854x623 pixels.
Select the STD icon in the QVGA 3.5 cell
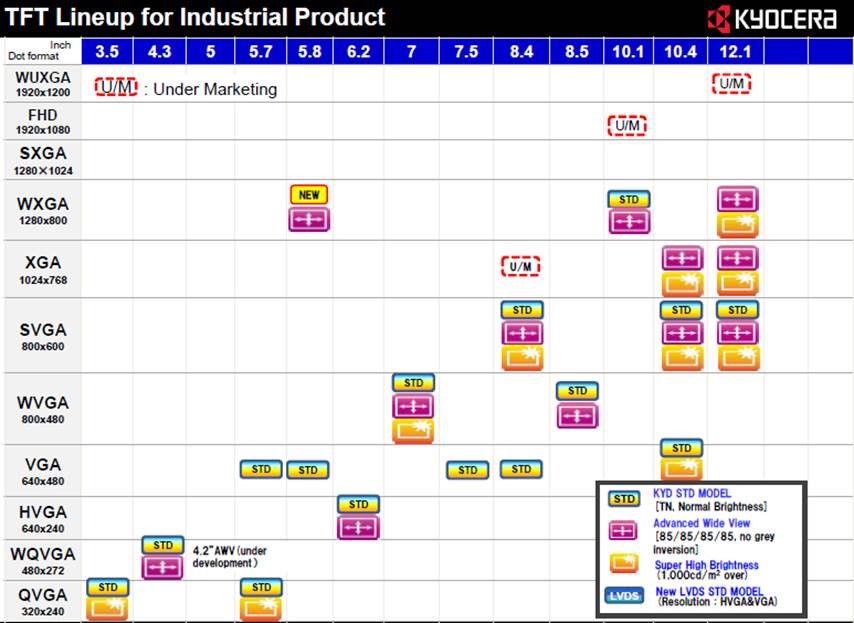coord(108,587)
